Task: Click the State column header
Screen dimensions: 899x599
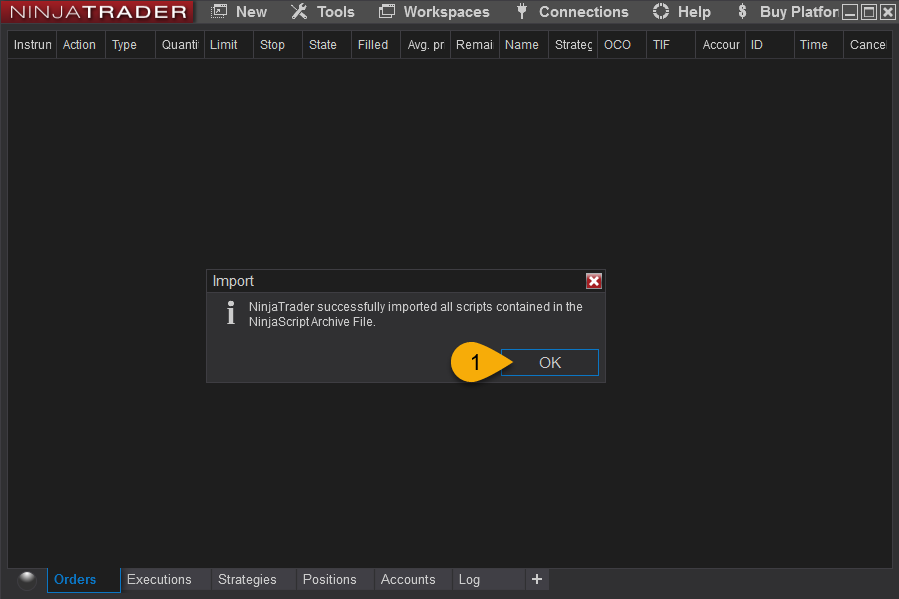Action: pos(327,45)
